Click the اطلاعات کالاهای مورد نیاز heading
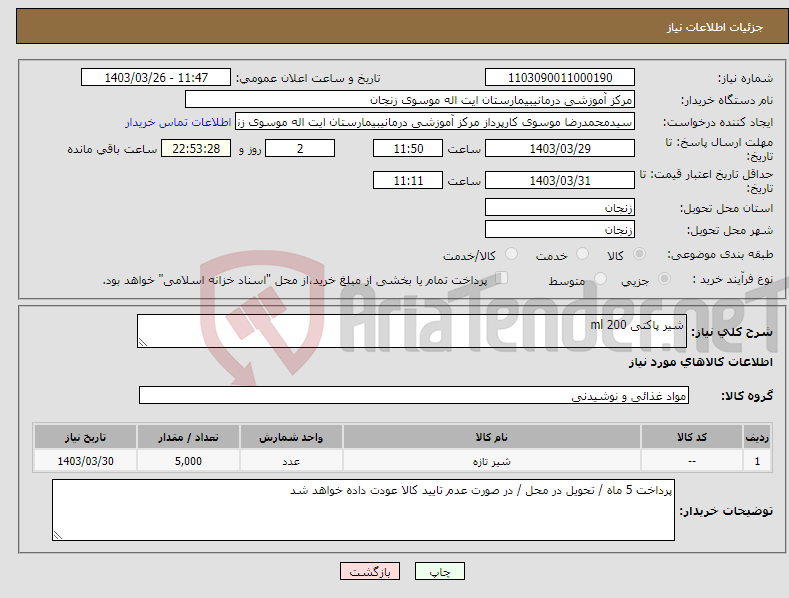789x598 pixels. pyautogui.click(x=700, y=362)
